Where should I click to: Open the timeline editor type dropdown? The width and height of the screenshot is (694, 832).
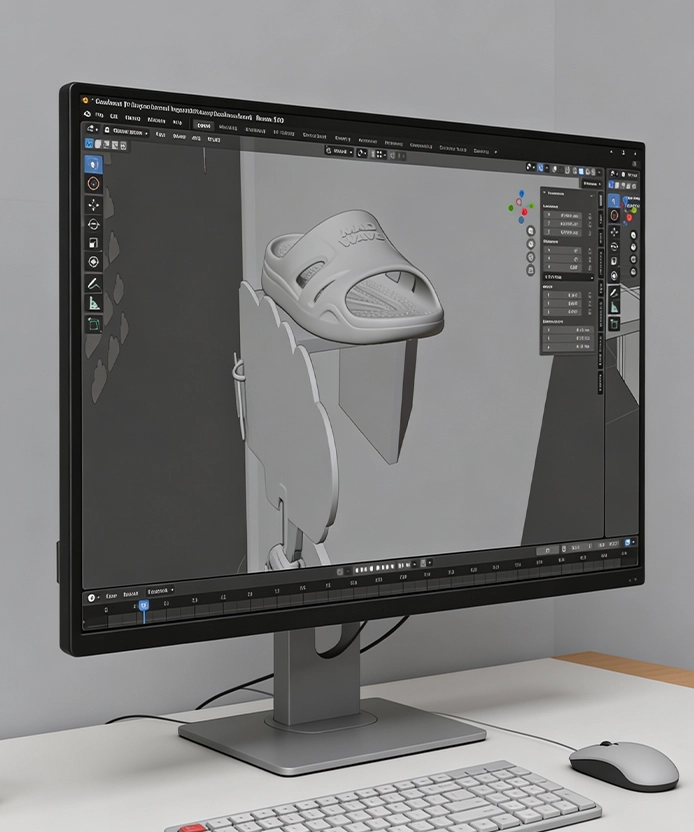(93, 597)
